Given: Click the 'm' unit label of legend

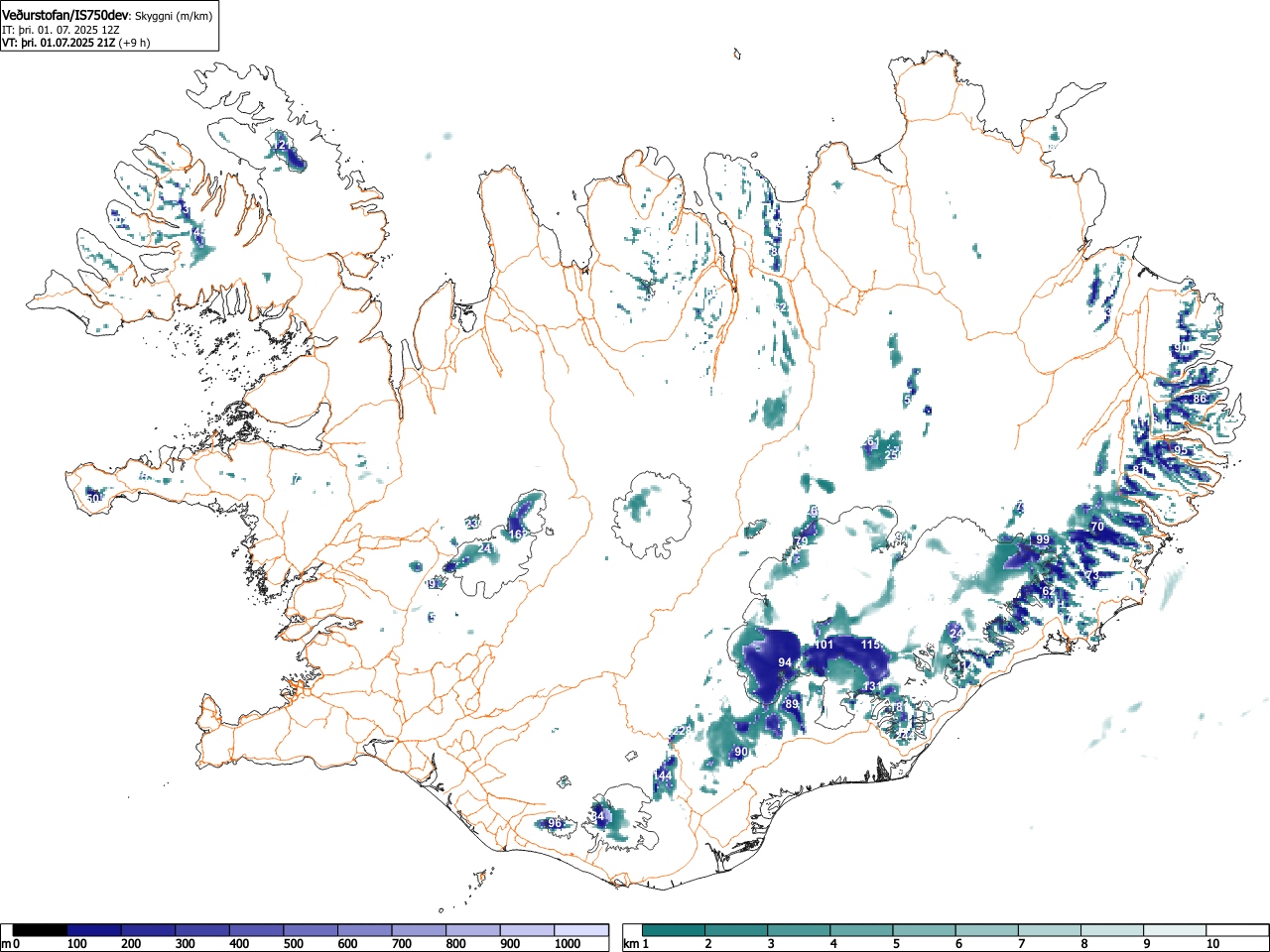Looking at the screenshot, I should (6, 944).
